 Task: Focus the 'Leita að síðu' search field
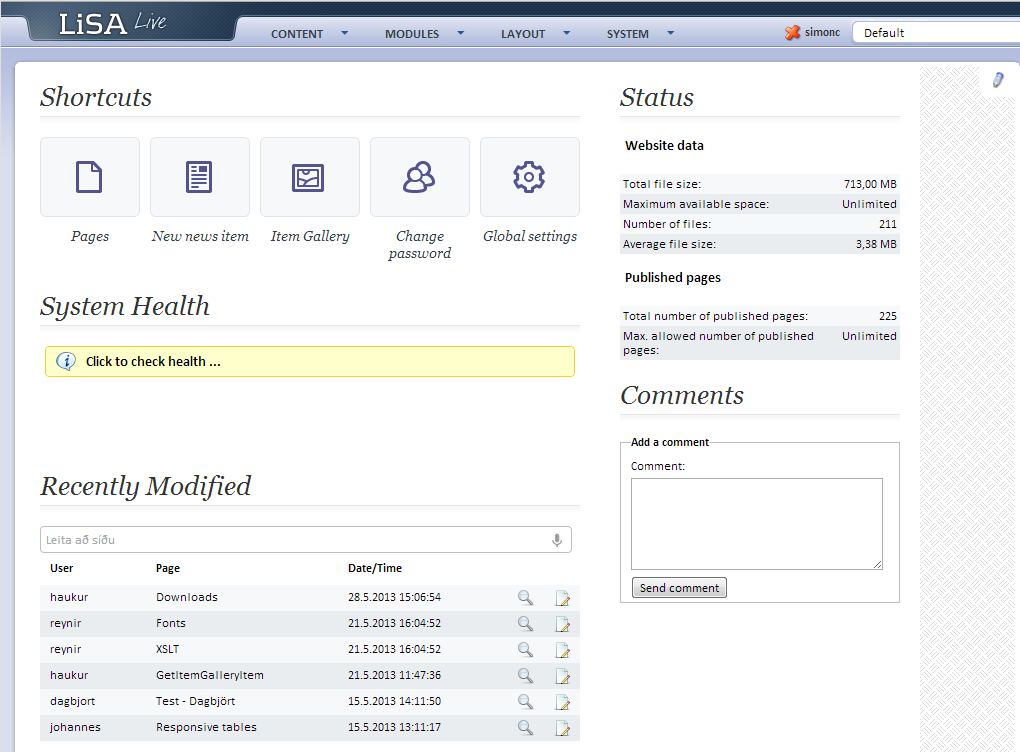(x=295, y=540)
